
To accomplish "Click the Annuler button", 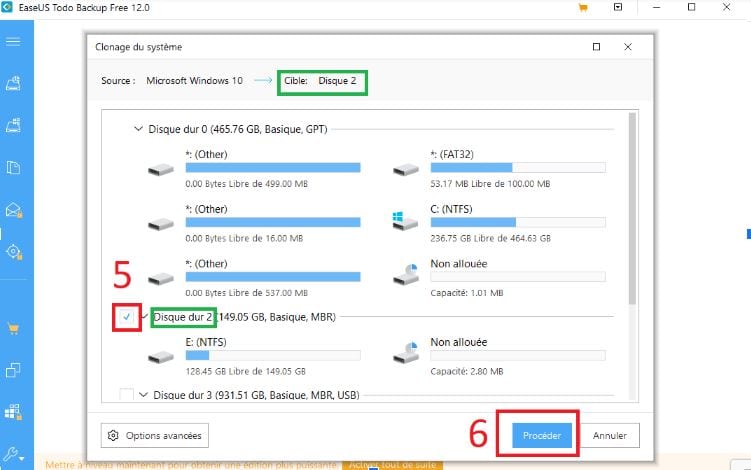I will tap(610, 436).
